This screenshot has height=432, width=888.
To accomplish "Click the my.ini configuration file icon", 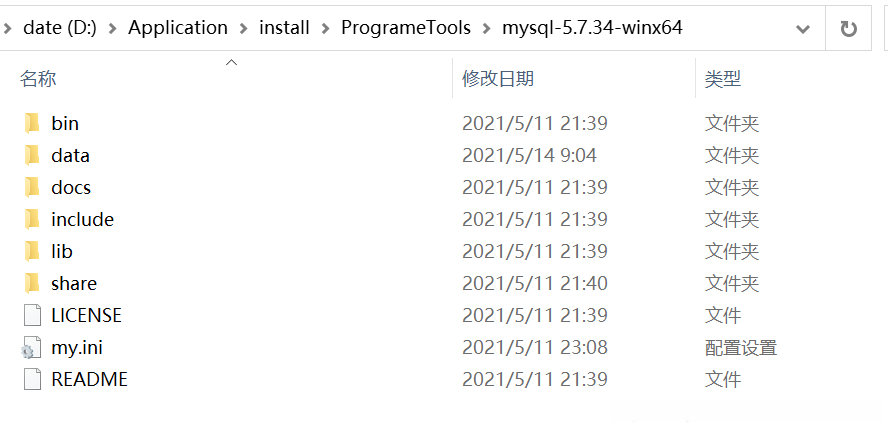I will click(x=32, y=348).
